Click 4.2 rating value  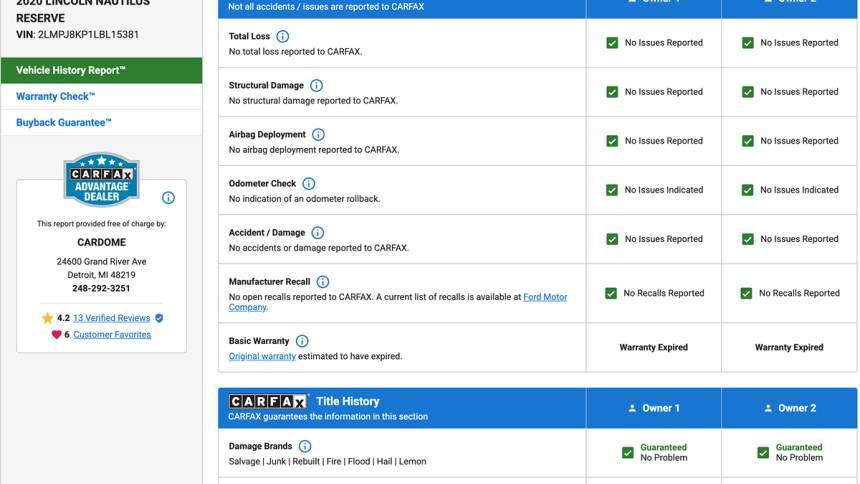[63, 318]
